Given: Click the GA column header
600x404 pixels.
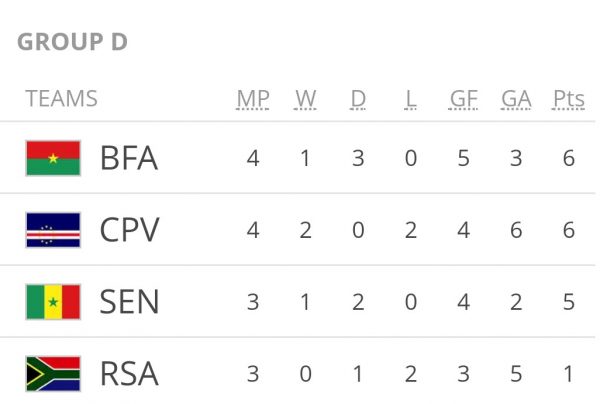Looking at the screenshot, I should [x=516, y=99].
